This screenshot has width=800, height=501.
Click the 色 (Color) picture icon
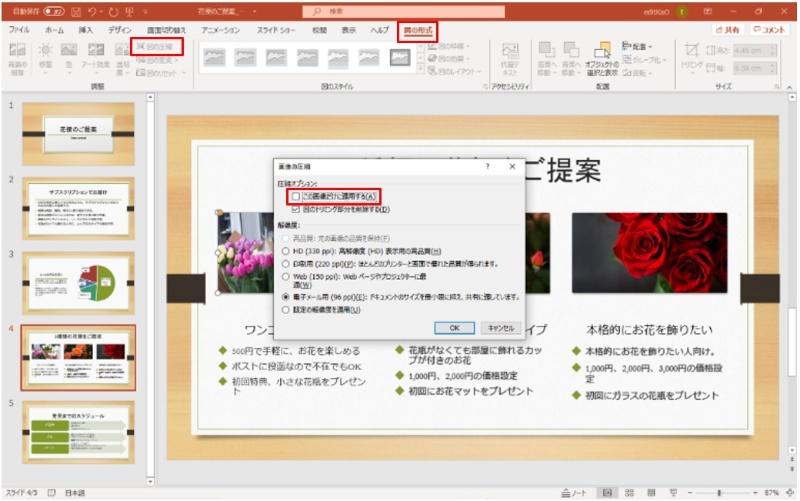coord(69,49)
